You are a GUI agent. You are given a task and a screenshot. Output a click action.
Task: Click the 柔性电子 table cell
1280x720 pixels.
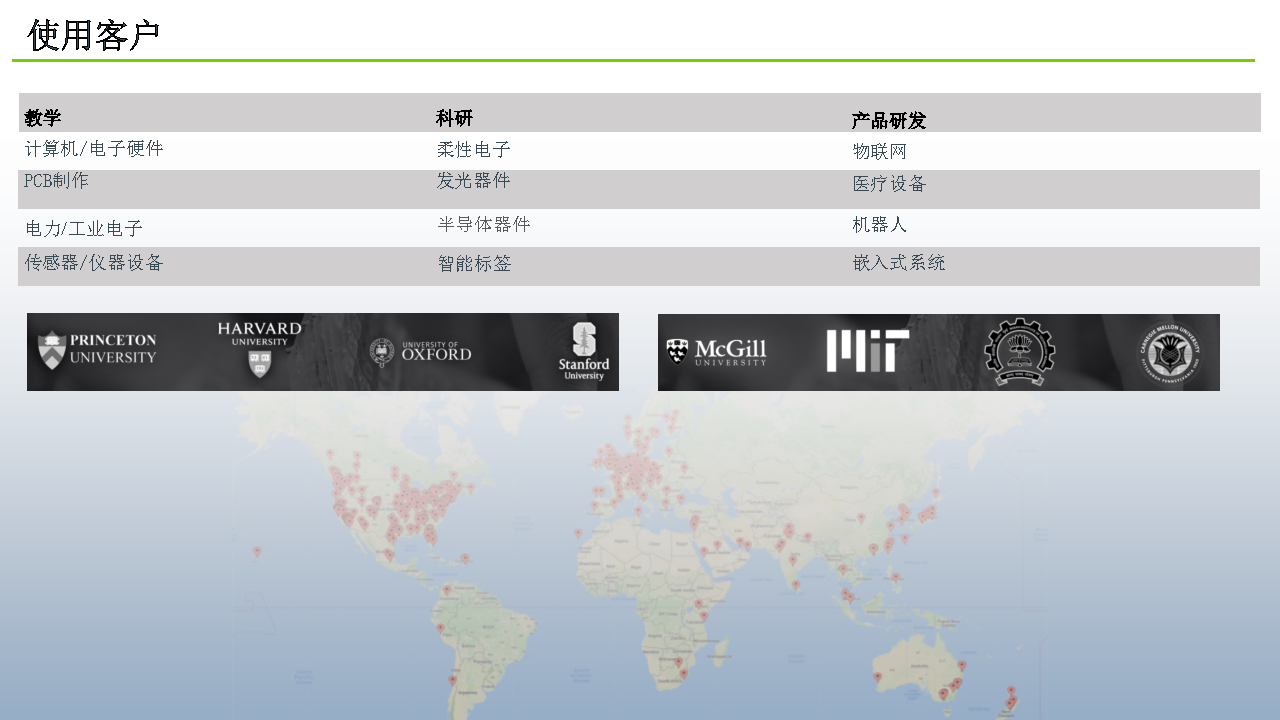[474, 150]
